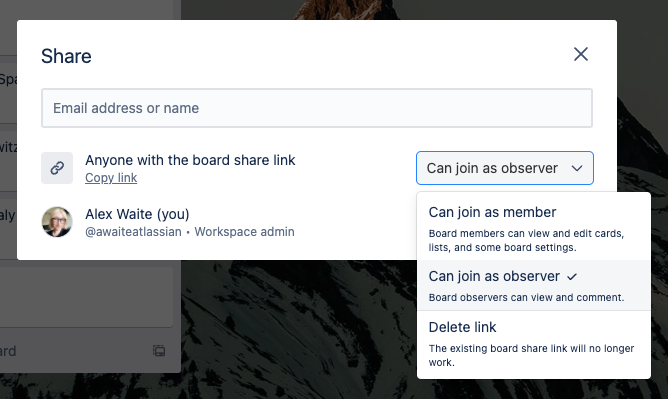Viewport: 668px width, 399px height.
Task: Click the Workspace admin role label
Action: click(x=245, y=232)
